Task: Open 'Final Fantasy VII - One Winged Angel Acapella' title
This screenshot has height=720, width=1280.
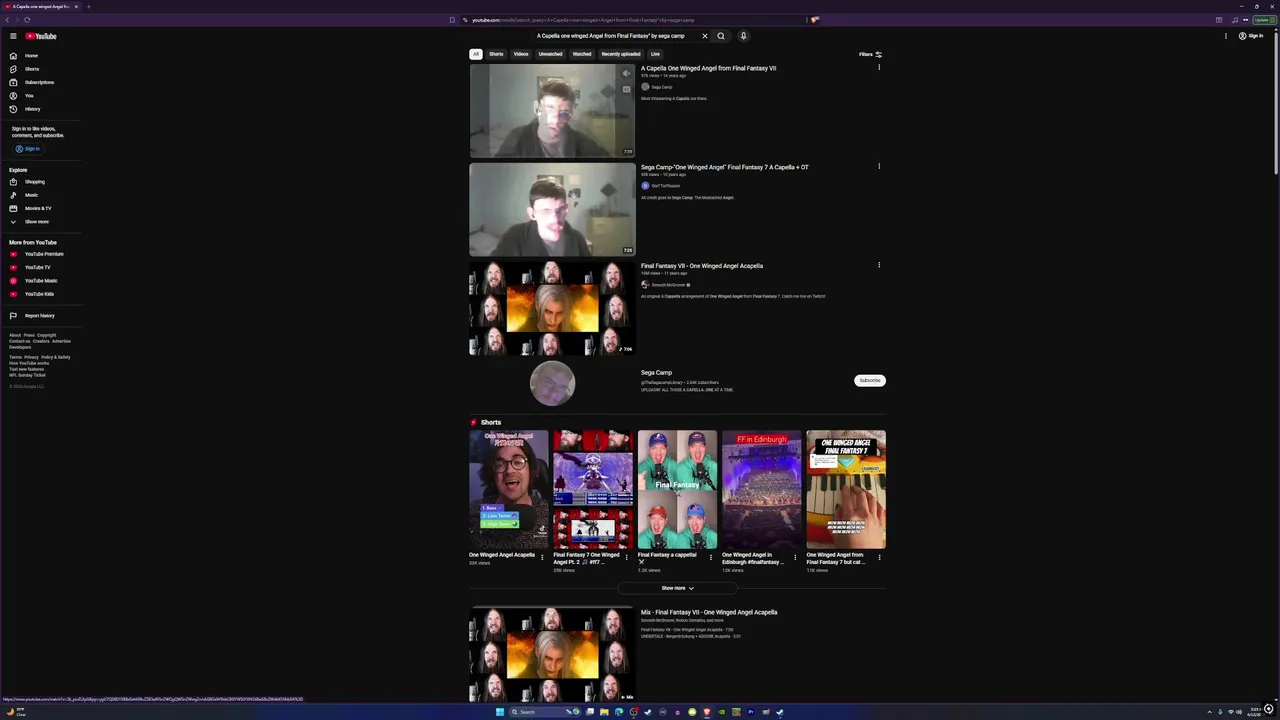Action: [x=702, y=266]
